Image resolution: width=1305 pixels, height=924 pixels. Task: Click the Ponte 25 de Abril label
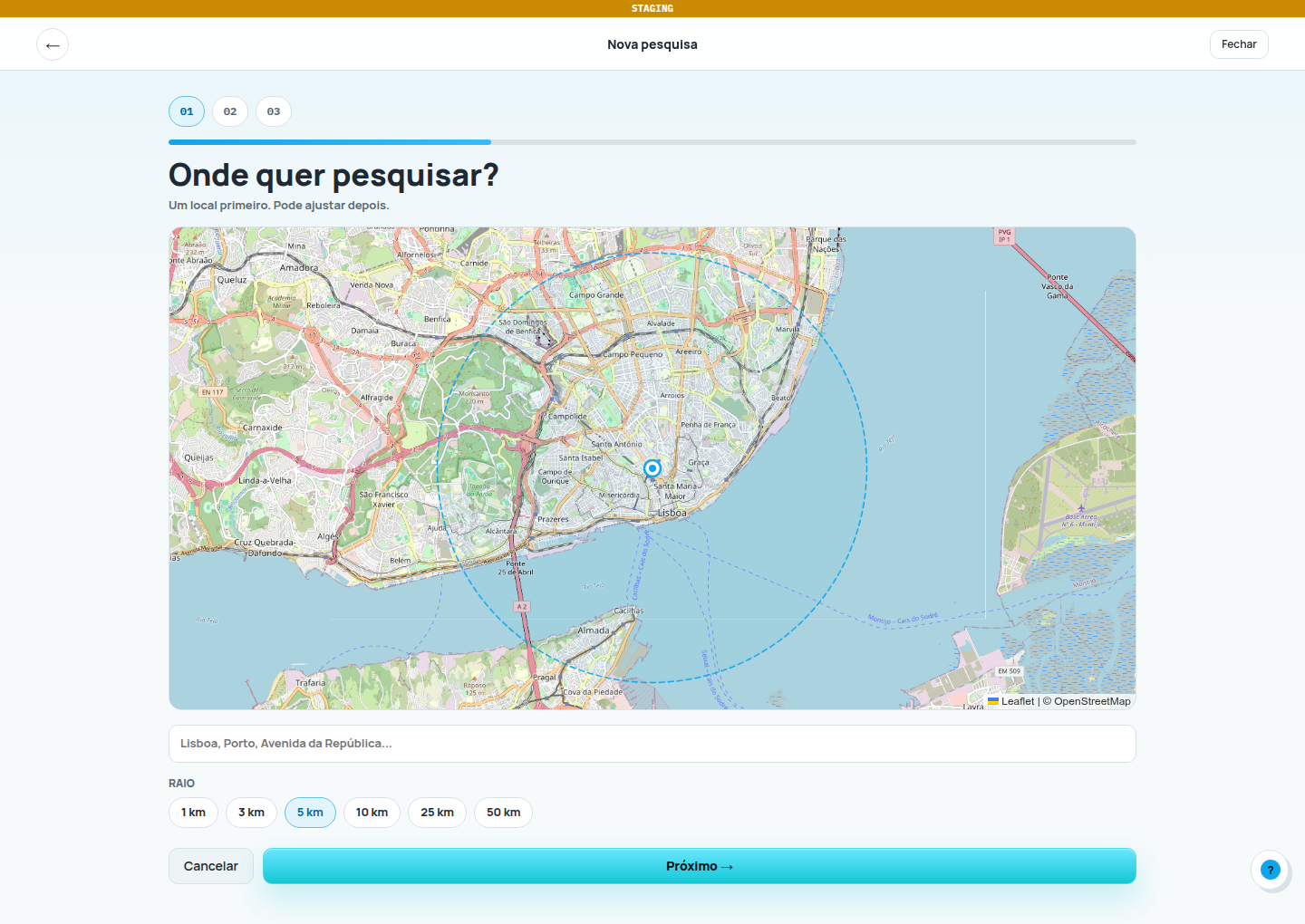[x=516, y=568]
